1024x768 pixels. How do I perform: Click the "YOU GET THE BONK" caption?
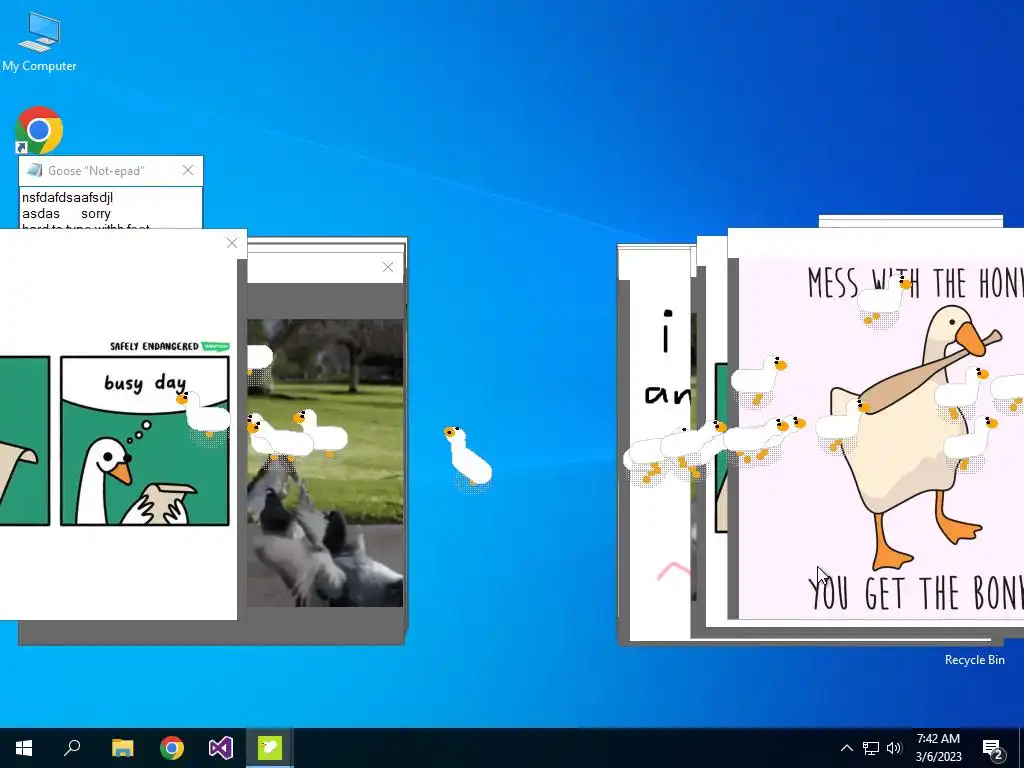(916, 593)
